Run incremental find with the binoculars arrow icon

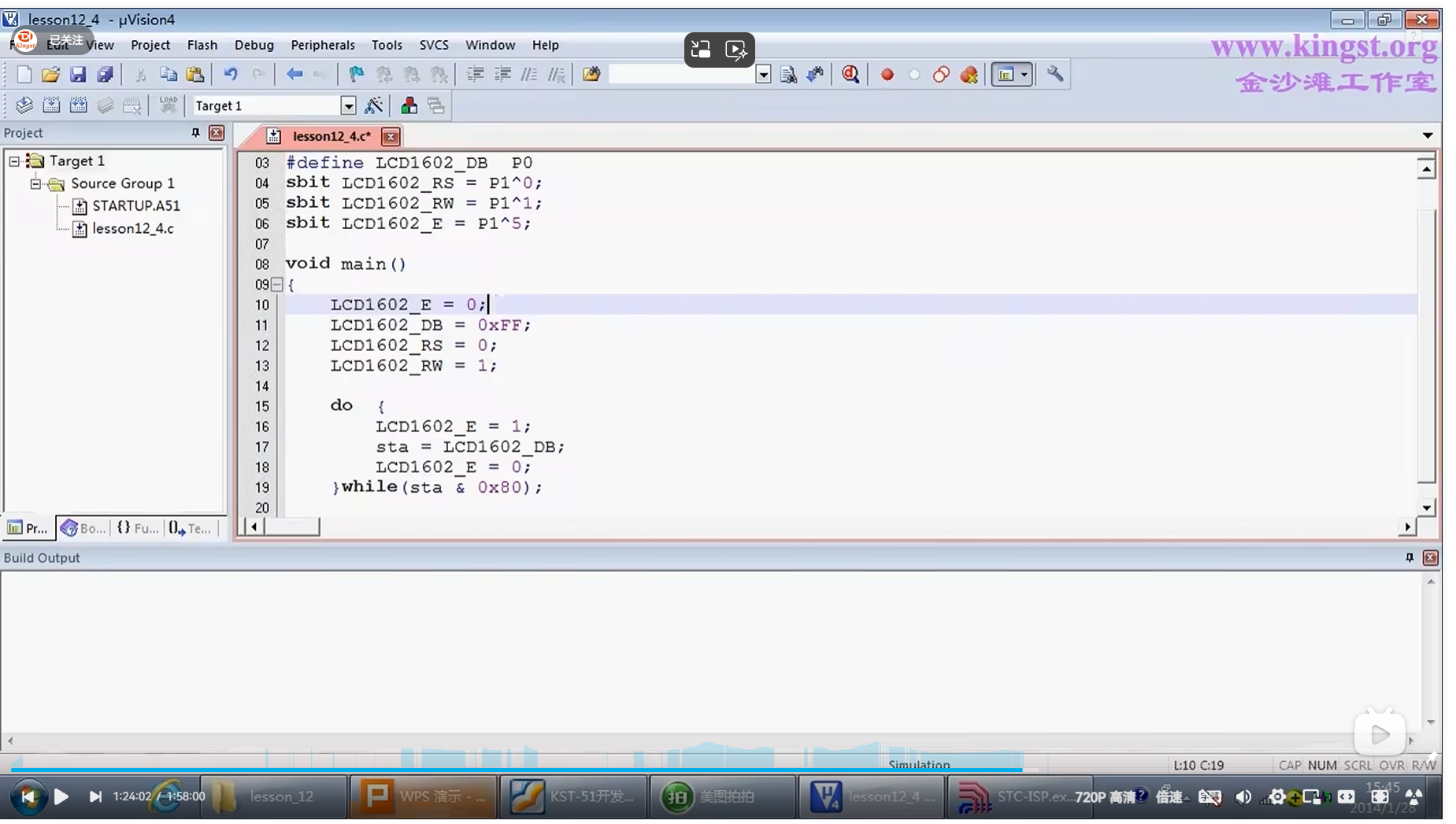(x=815, y=75)
